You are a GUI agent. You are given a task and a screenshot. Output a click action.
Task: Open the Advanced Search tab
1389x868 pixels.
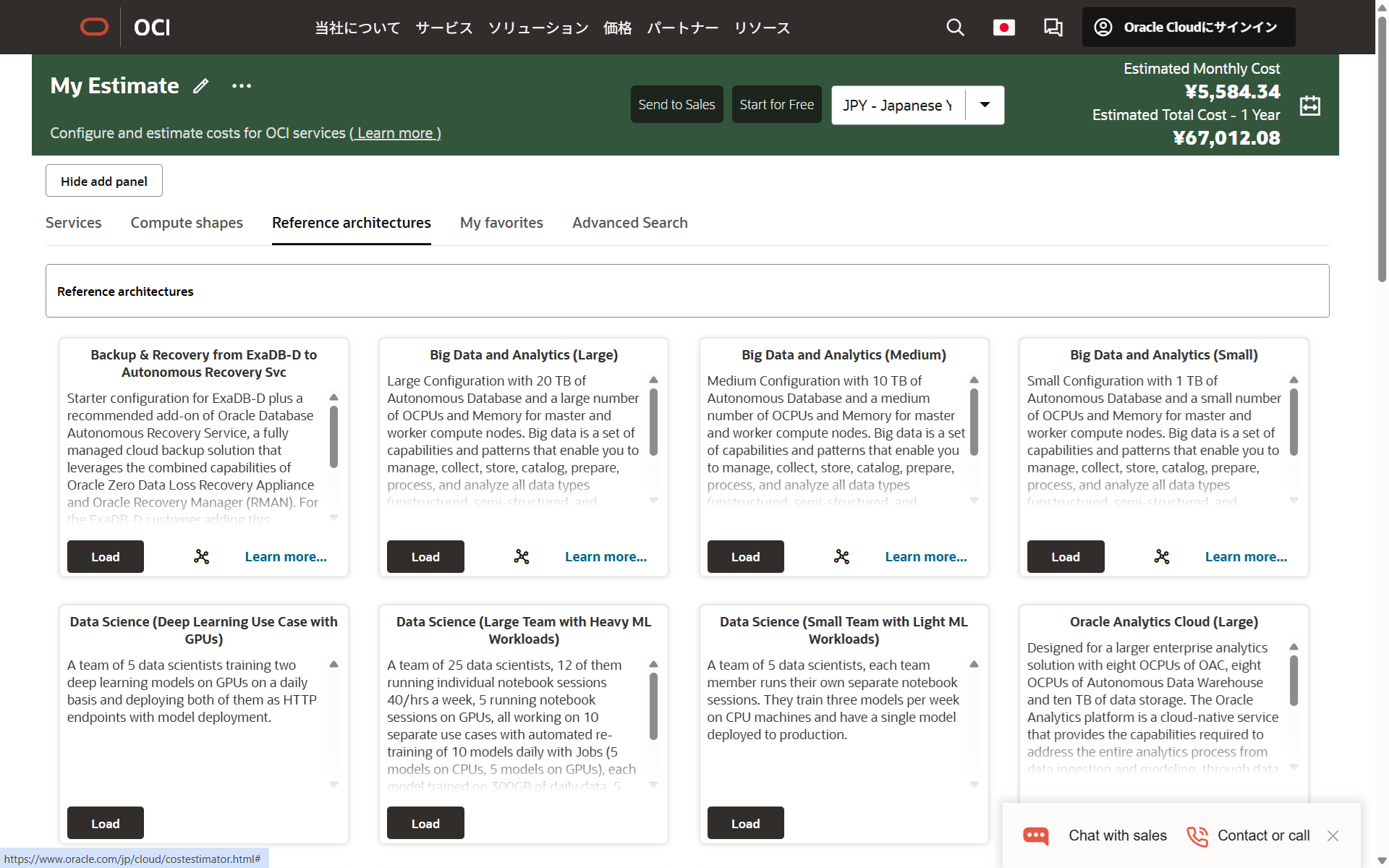tap(629, 223)
